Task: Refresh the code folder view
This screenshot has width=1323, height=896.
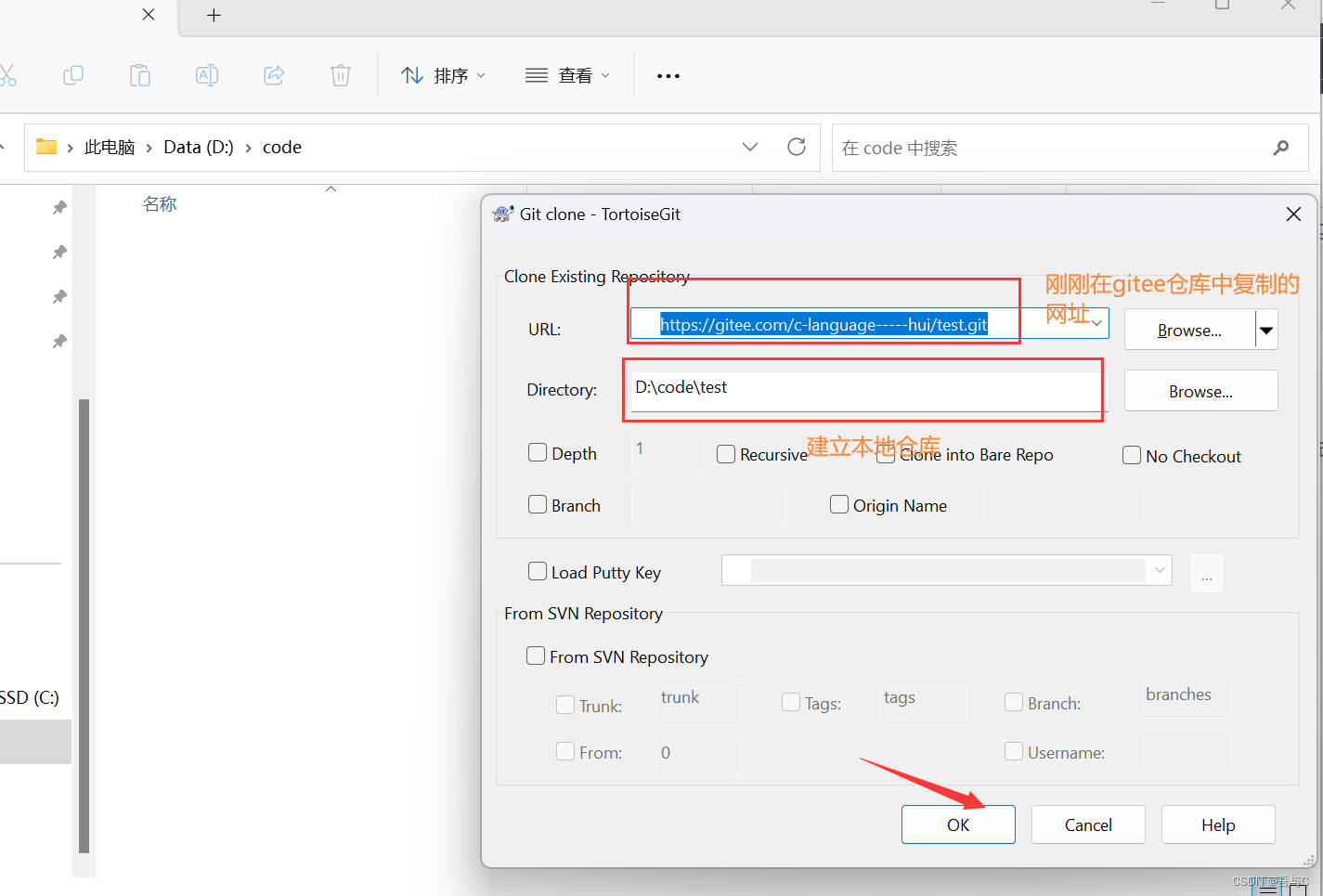Action: [x=797, y=147]
